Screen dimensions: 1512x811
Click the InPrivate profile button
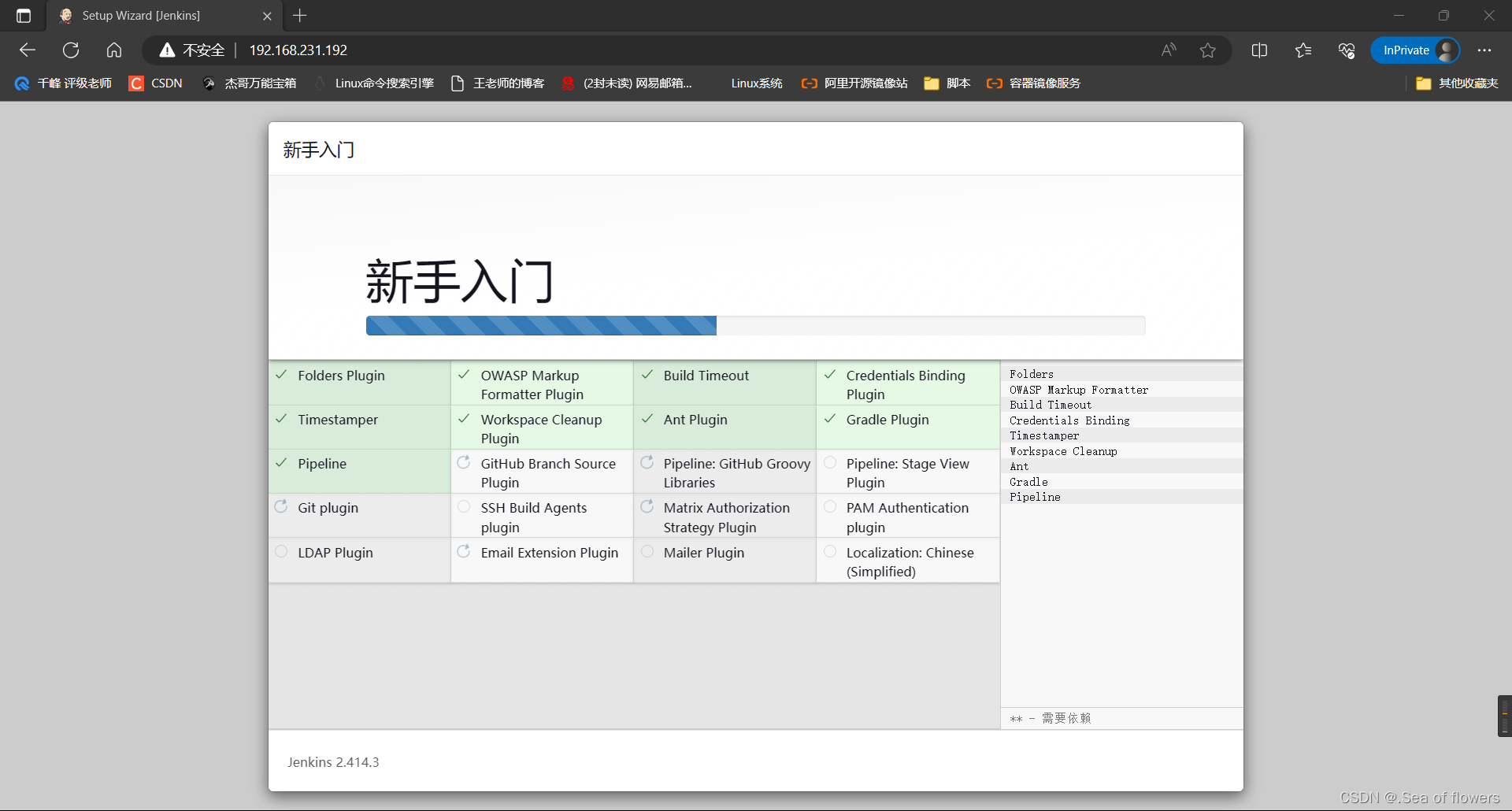[x=1415, y=50]
